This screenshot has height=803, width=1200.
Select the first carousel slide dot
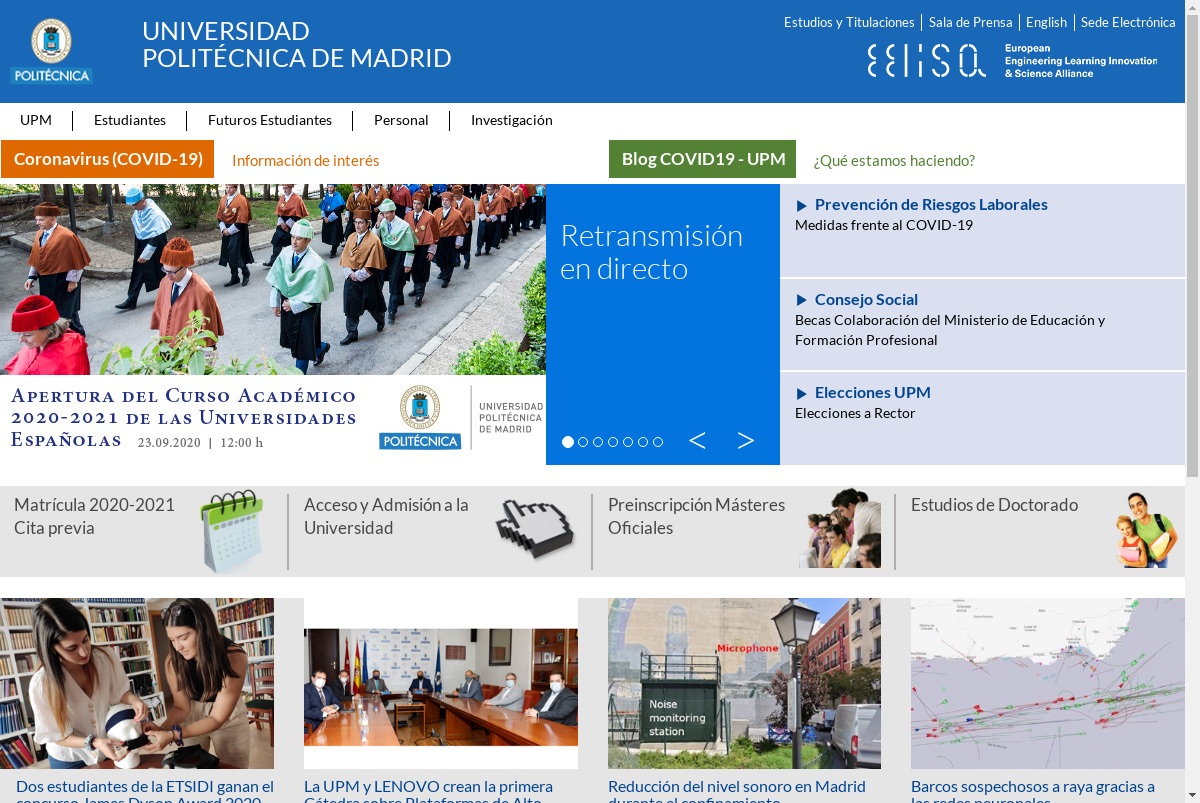[x=568, y=442]
